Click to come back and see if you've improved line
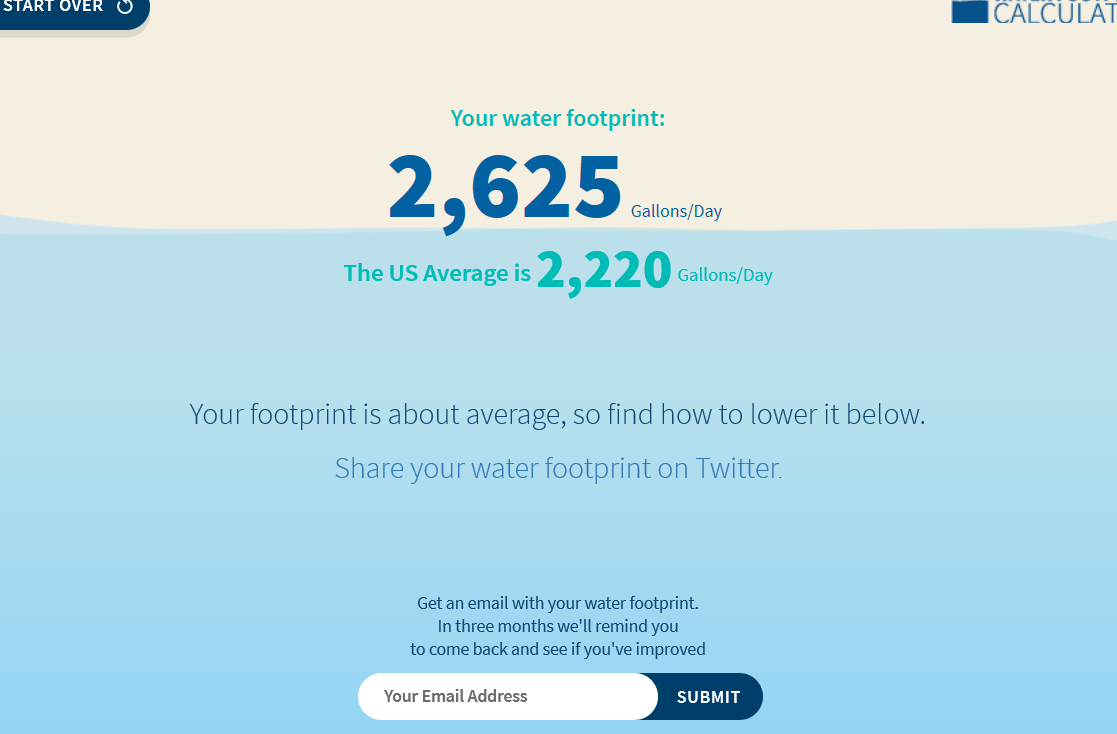Image resolution: width=1117 pixels, height=734 pixels. tap(558, 649)
